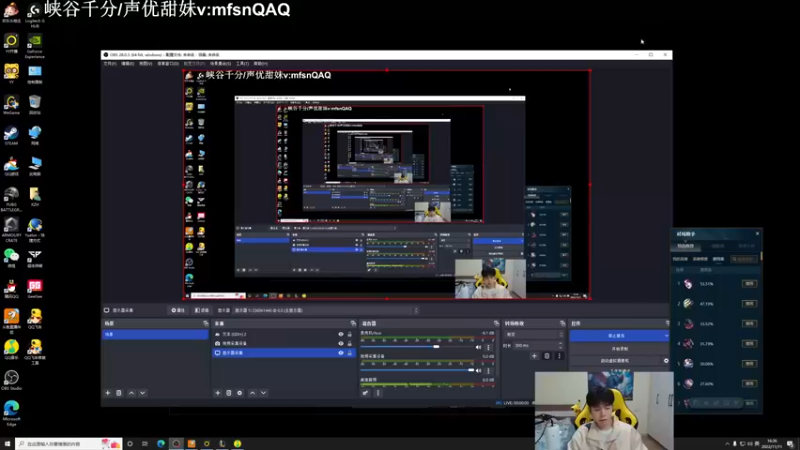800x450 pixels.
Task: Open audio mixer advanced settings gear icon
Action: pos(365,393)
